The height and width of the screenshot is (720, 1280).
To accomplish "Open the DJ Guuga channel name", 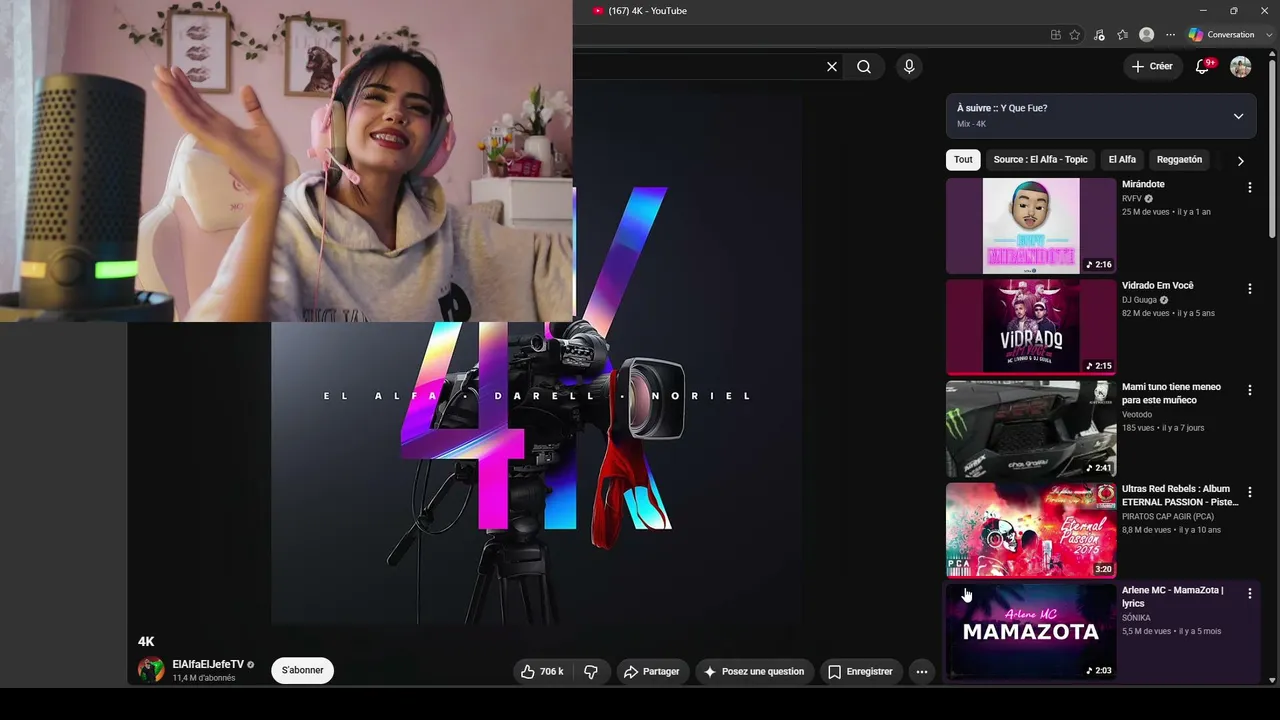I will pos(1139,300).
